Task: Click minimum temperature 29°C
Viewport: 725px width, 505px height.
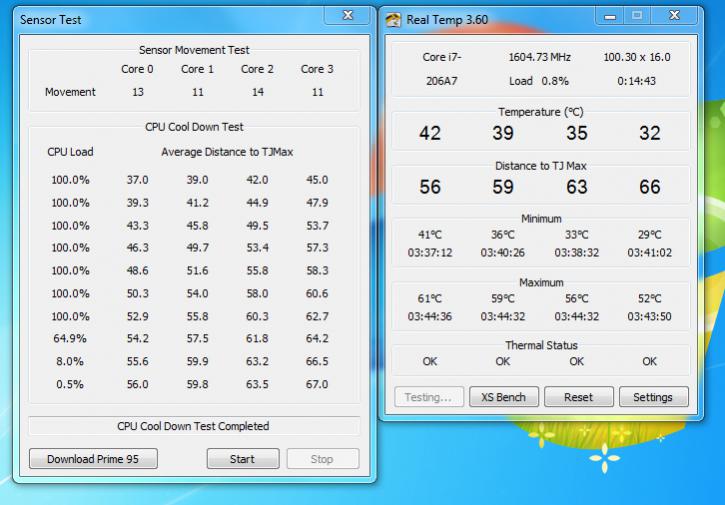Action: [x=650, y=235]
